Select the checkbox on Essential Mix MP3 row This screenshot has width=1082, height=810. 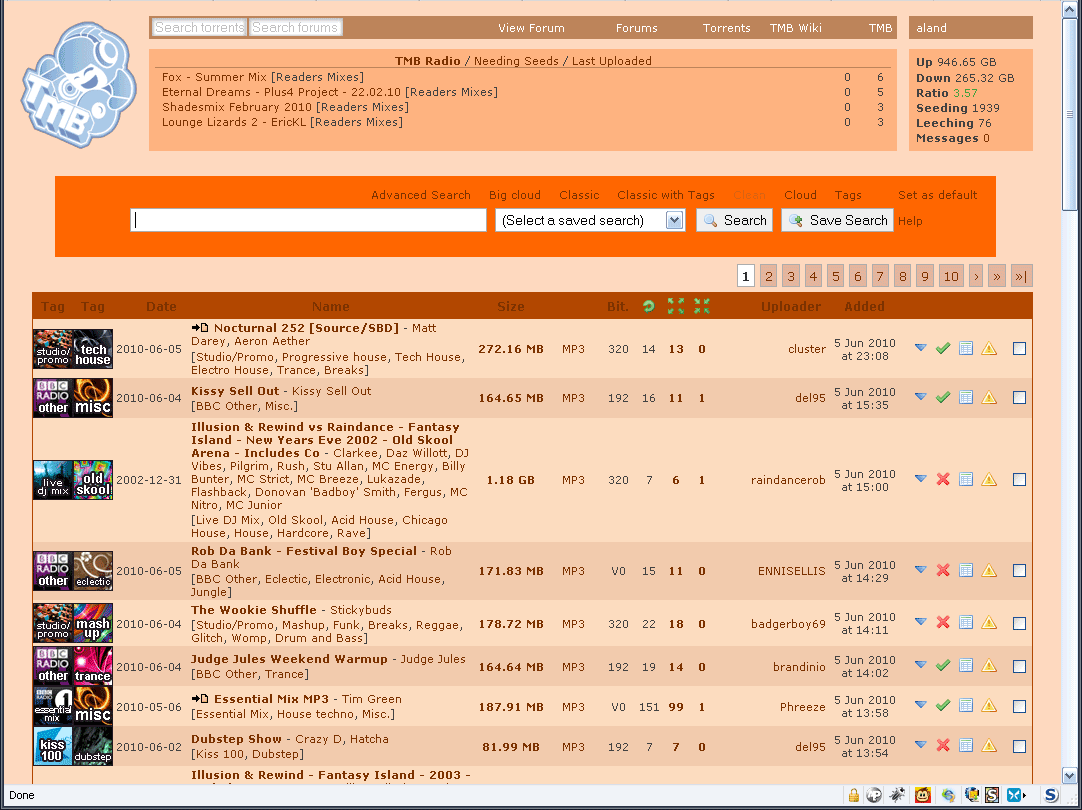(1019, 706)
